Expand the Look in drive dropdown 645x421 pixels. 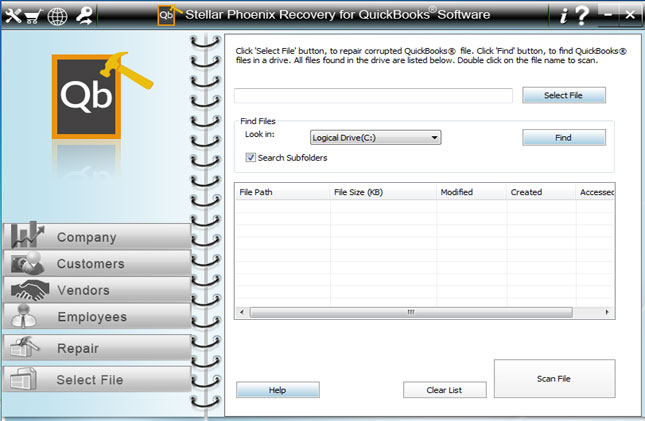[x=376, y=137]
